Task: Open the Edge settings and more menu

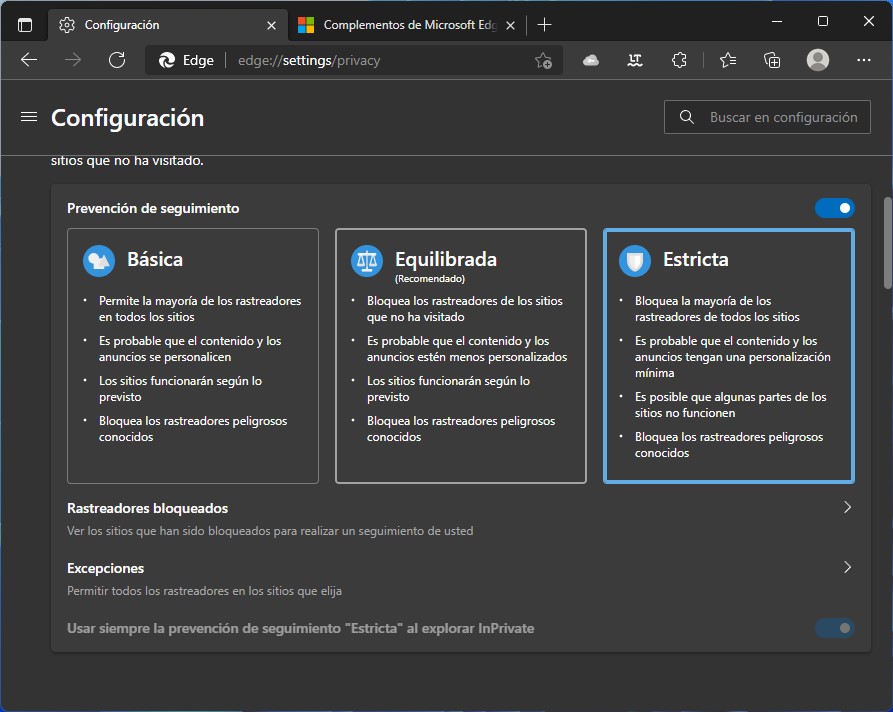Action: click(864, 60)
